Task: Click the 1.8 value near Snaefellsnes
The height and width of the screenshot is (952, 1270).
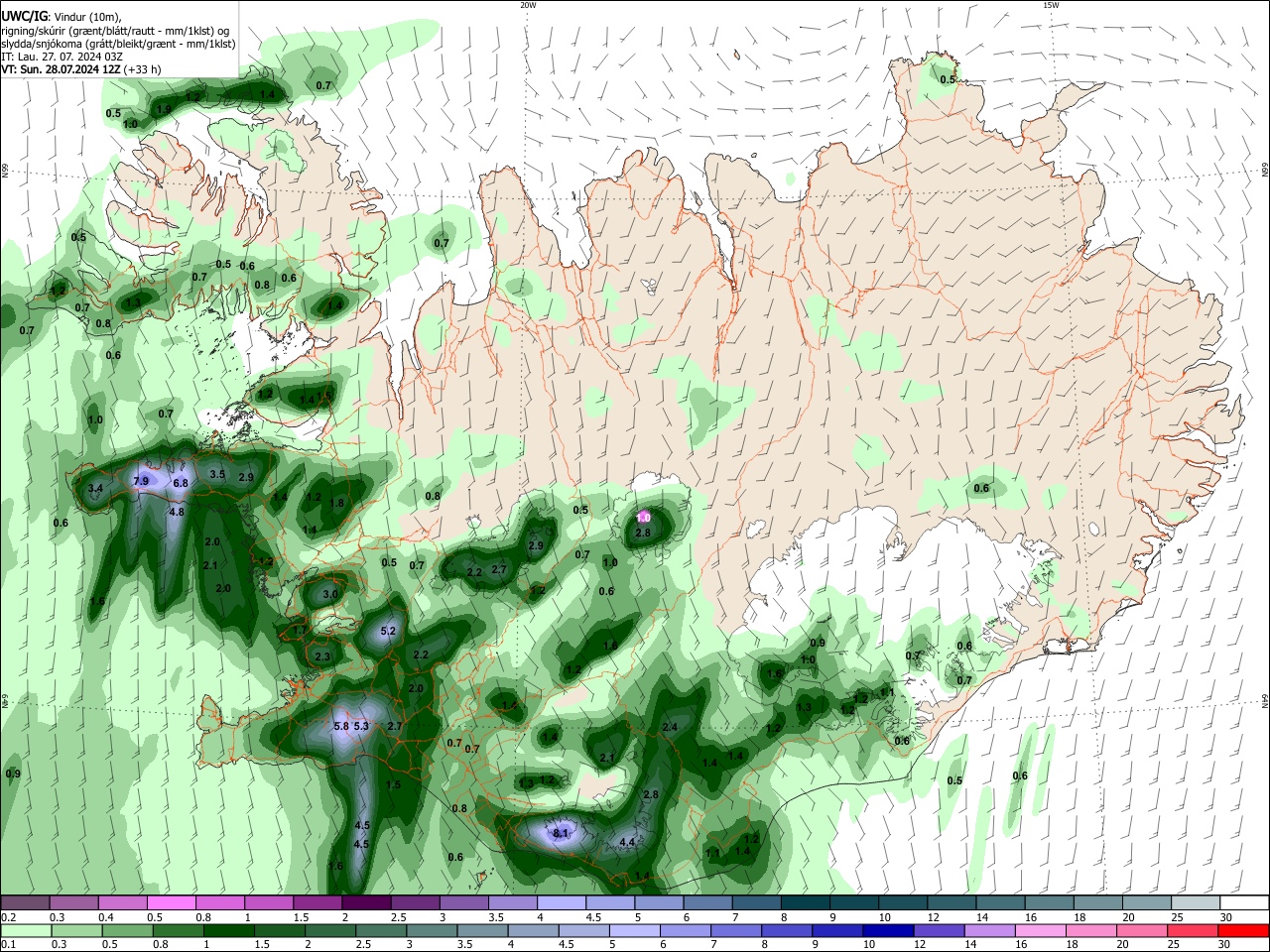Action: (x=336, y=503)
